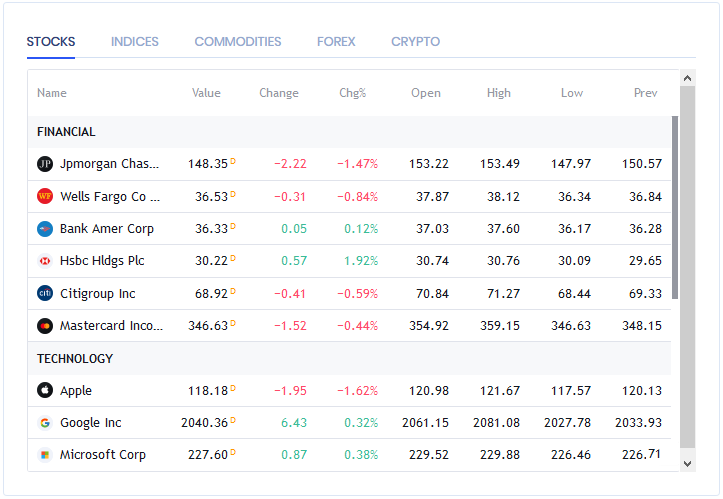Viewport: 723px width, 499px height.
Task: Switch to the Indices tab
Action: click(x=135, y=42)
